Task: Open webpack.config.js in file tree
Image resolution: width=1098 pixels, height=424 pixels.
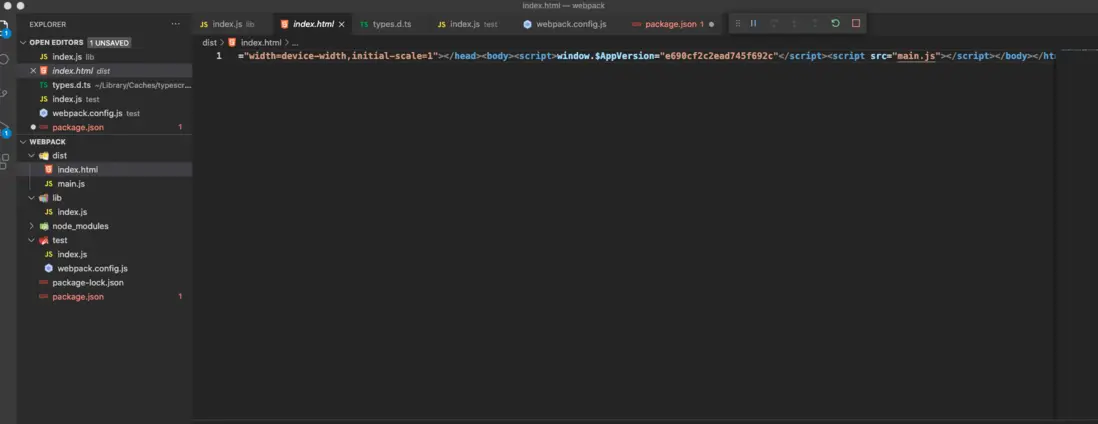Action: (105, 268)
